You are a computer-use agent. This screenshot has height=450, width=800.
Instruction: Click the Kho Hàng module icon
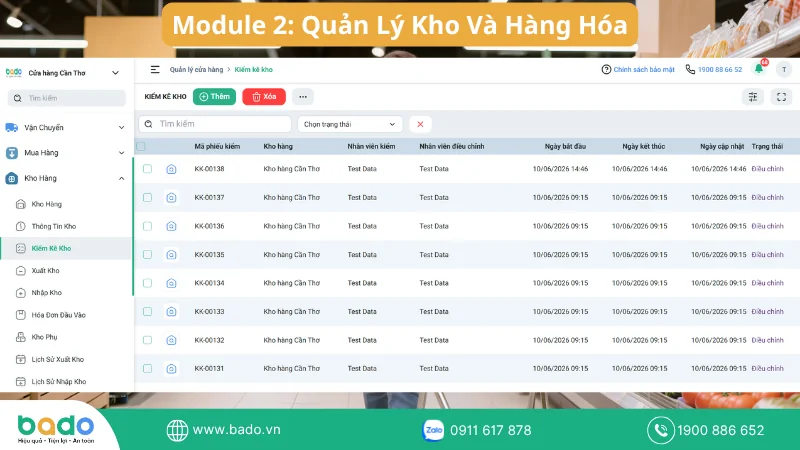tap(12, 178)
